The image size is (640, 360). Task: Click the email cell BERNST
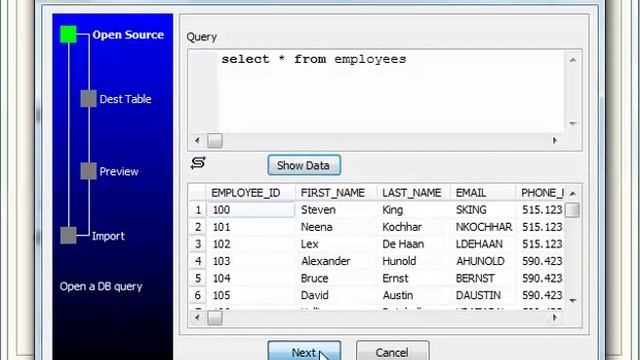coord(483,278)
